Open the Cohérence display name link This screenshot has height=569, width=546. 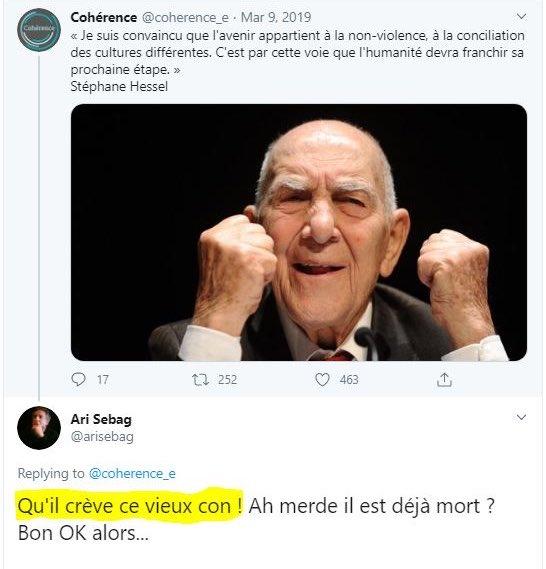click(104, 17)
